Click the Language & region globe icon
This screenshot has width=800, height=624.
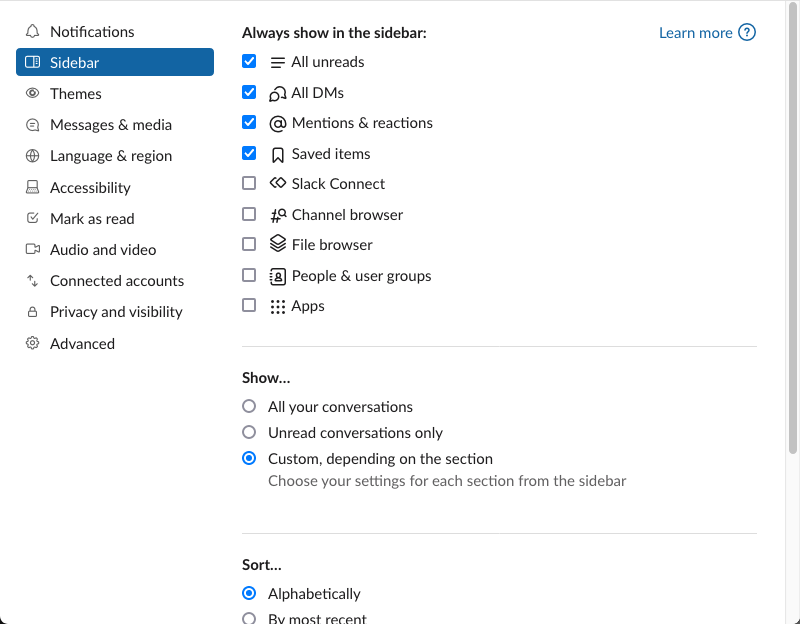pyautogui.click(x=32, y=156)
